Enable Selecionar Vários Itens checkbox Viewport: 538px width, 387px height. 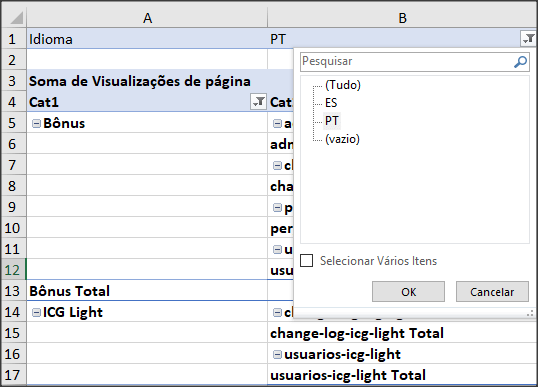click(306, 260)
